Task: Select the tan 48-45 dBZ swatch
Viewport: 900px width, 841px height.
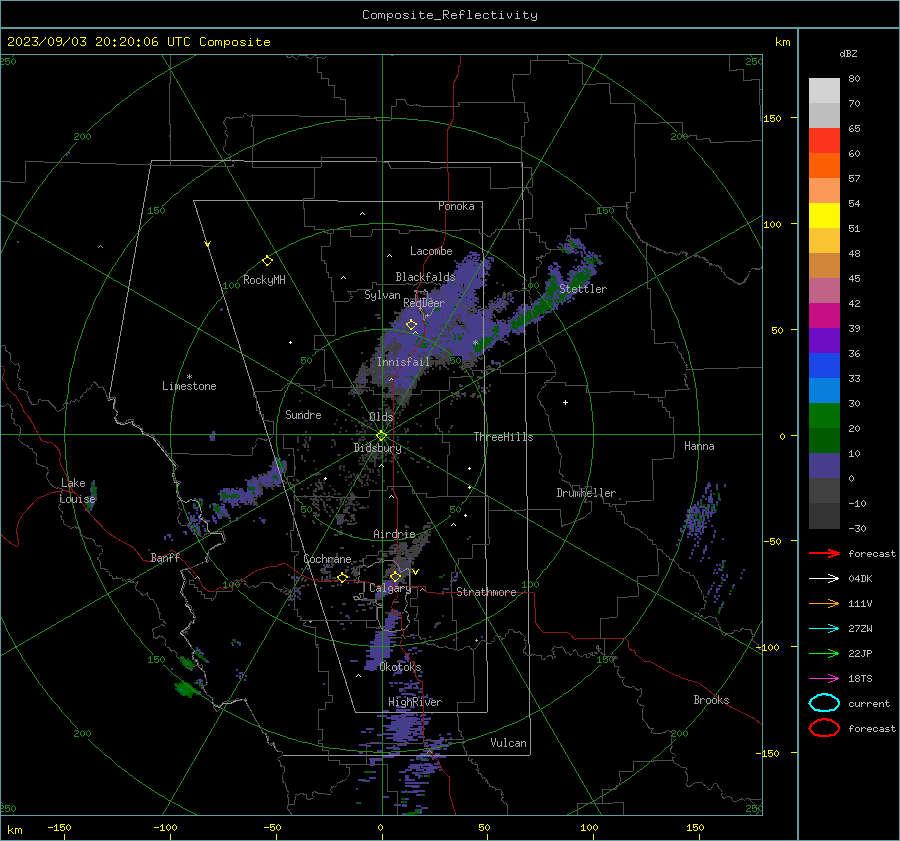Action: pyautogui.click(x=824, y=265)
